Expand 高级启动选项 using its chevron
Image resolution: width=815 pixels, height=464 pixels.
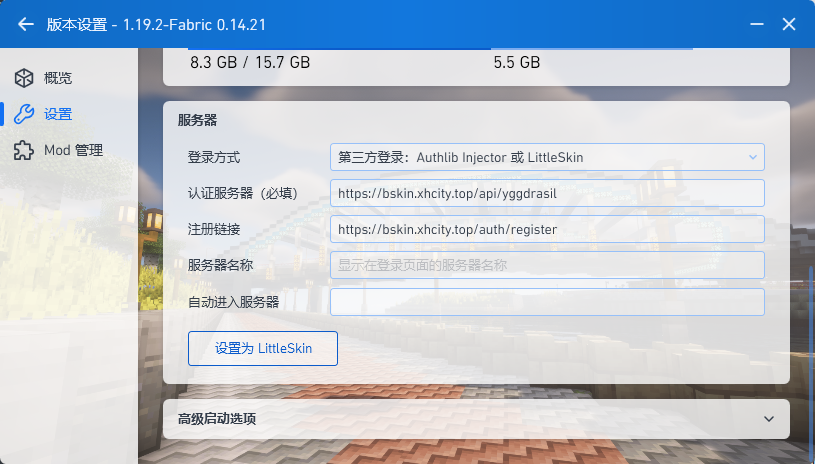(x=768, y=419)
